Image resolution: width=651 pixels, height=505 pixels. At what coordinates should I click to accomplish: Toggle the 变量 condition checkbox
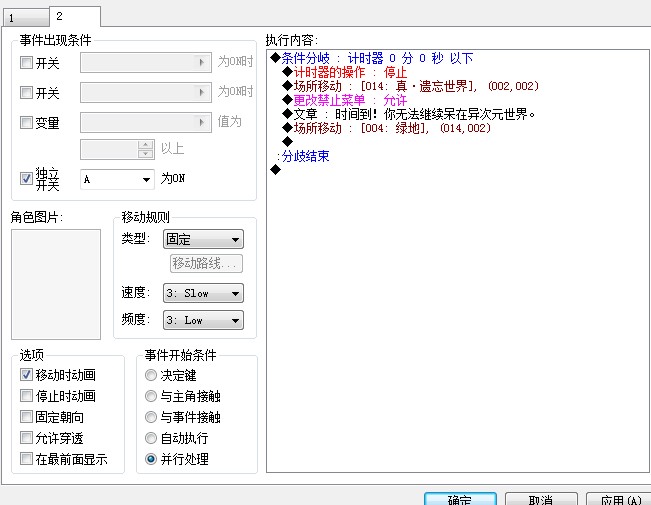[26, 123]
